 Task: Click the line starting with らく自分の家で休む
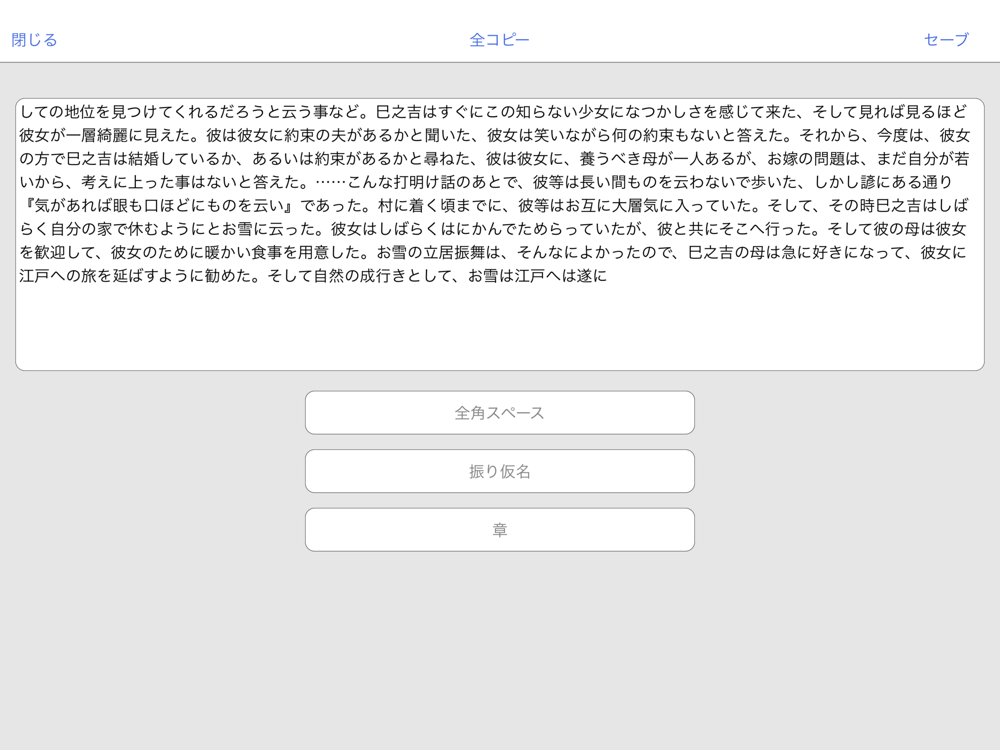(x=493, y=229)
